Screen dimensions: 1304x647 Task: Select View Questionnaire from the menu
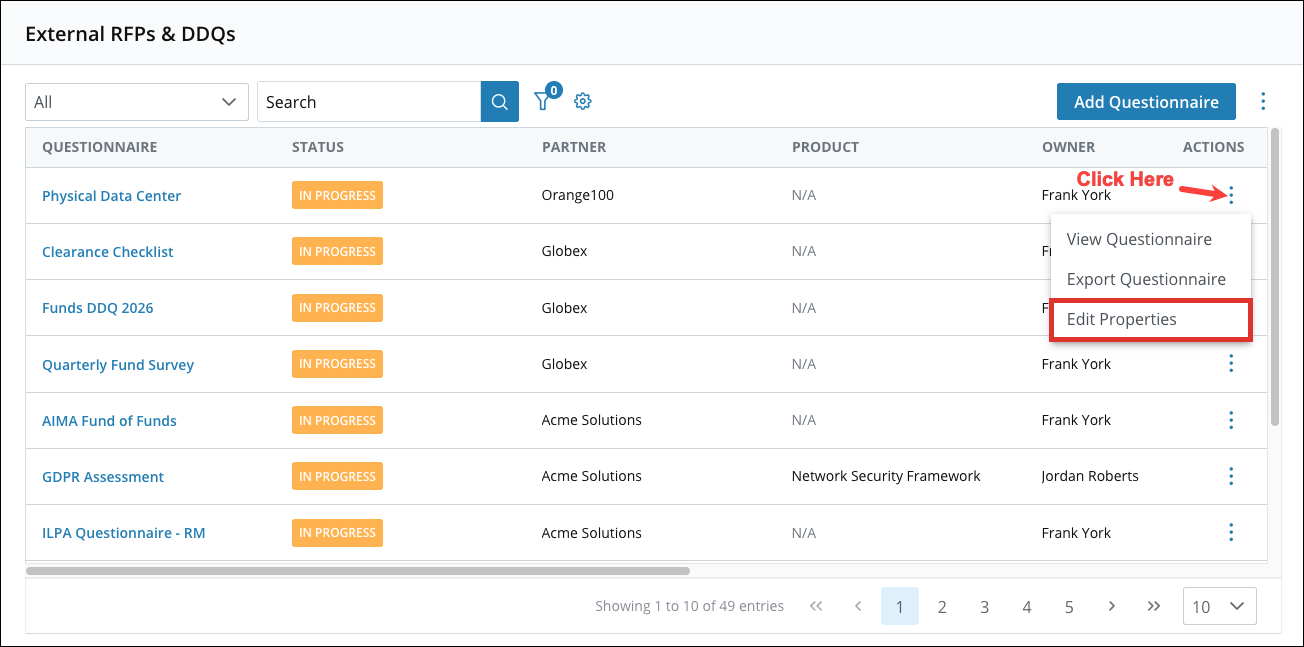(x=1139, y=239)
